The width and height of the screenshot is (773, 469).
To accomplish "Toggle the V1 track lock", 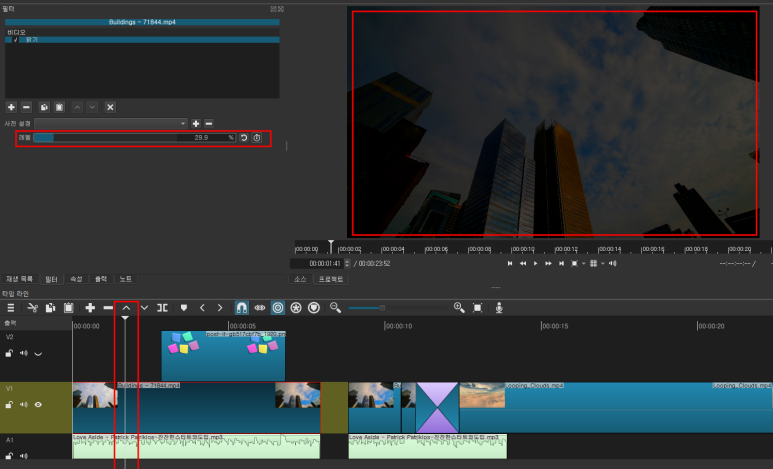I will click(x=9, y=404).
